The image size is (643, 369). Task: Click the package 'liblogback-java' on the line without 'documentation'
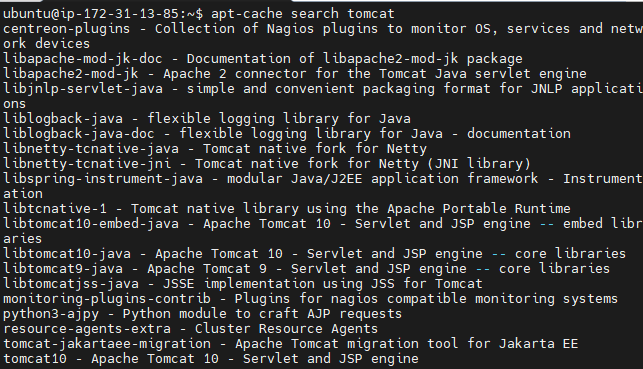click(63, 119)
